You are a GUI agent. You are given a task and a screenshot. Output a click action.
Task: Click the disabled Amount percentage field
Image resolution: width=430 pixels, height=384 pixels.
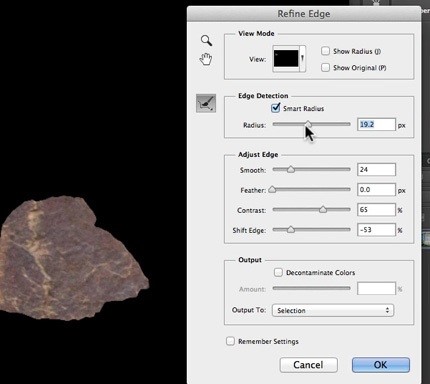tap(376, 289)
